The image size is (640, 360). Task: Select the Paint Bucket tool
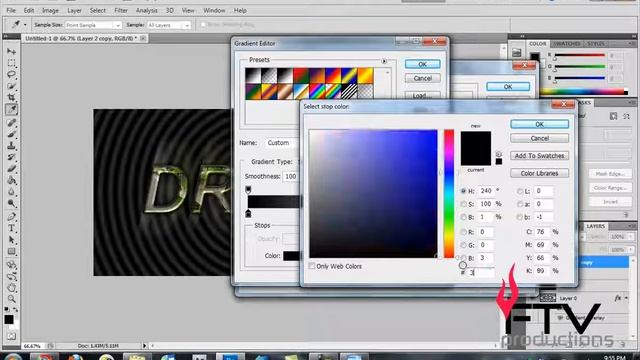click(x=11, y=180)
